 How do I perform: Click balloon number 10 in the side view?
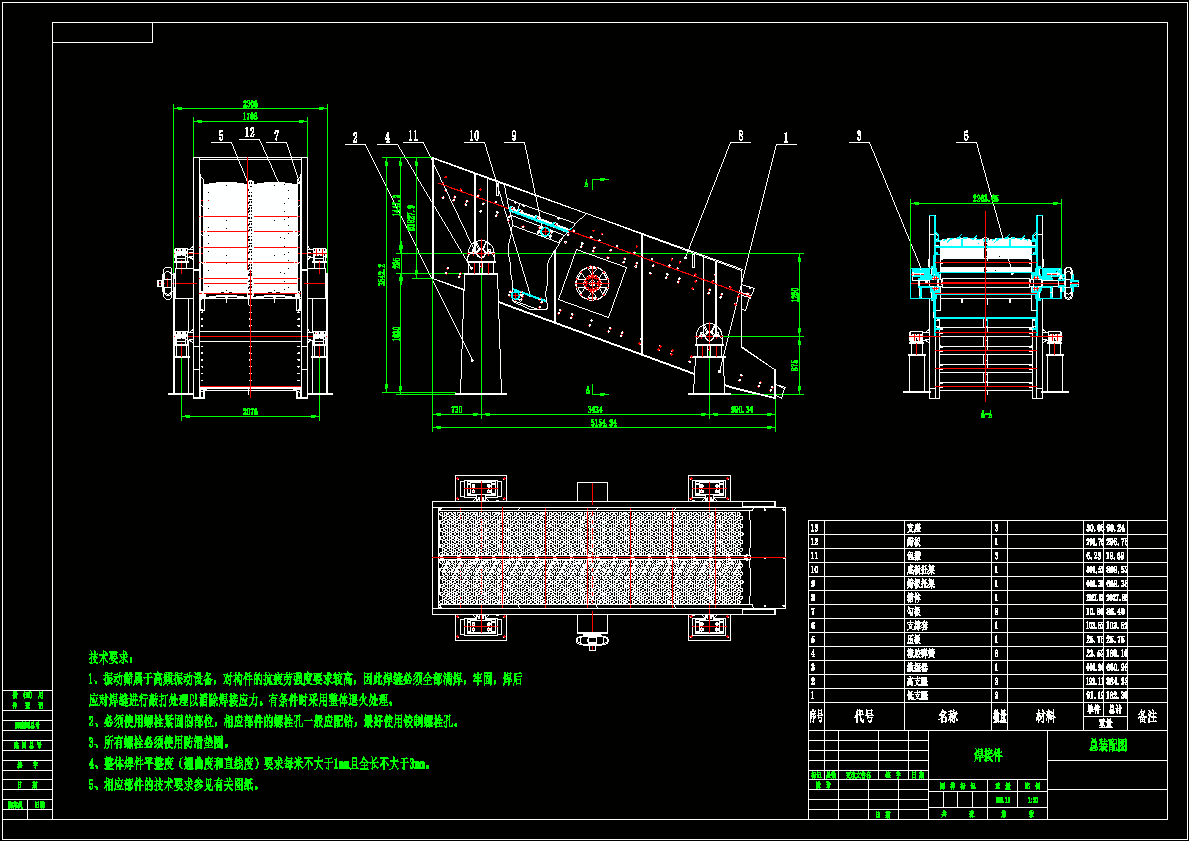(x=474, y=137)
